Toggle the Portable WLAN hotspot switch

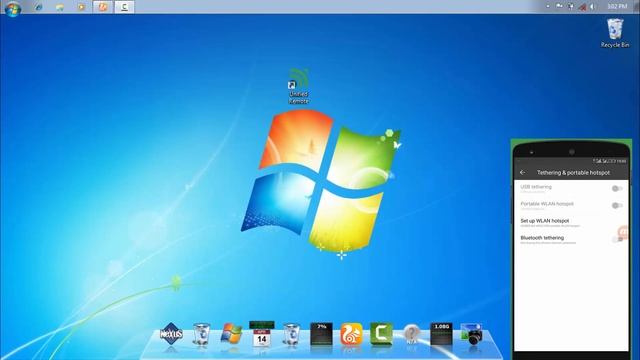[617, 205]
